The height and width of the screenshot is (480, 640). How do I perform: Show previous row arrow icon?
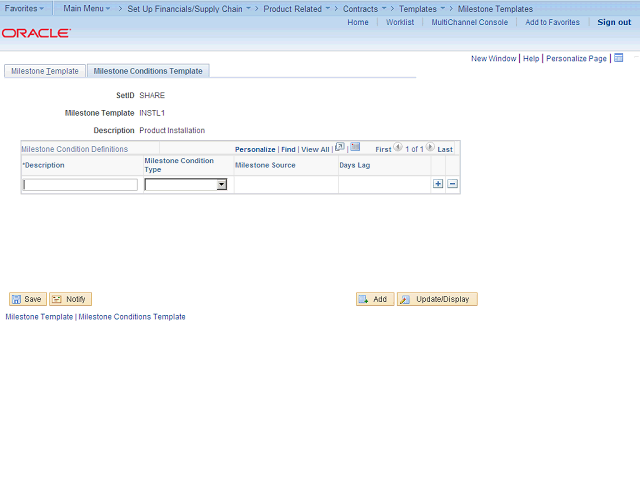tap(398, 147)
